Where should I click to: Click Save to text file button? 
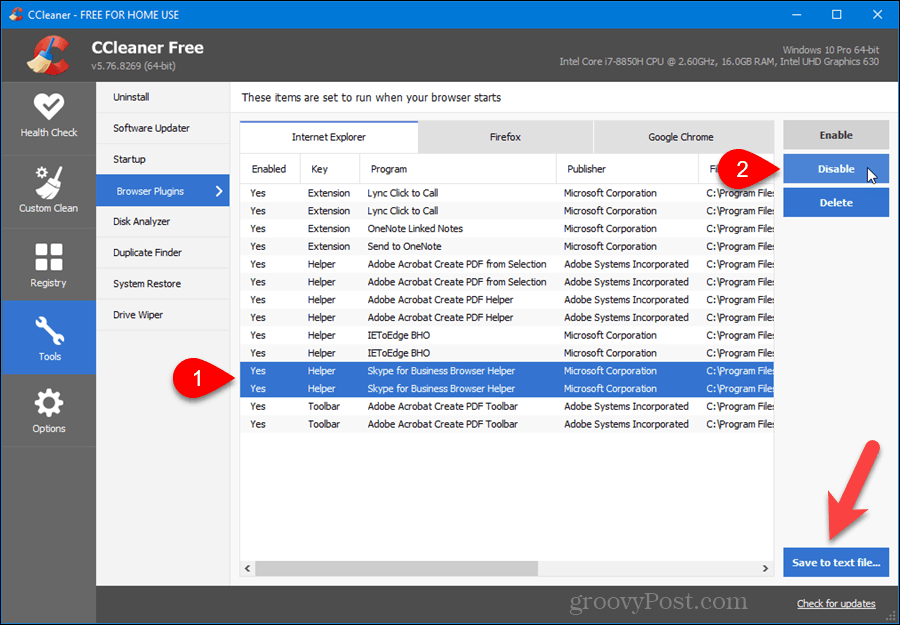pos(836,562)
